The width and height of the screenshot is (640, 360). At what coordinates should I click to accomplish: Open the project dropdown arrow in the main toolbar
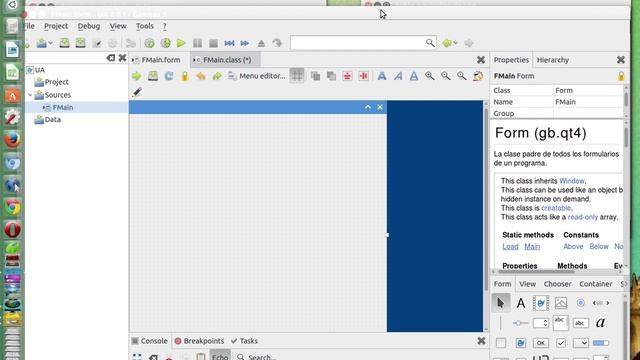point(50,43)
